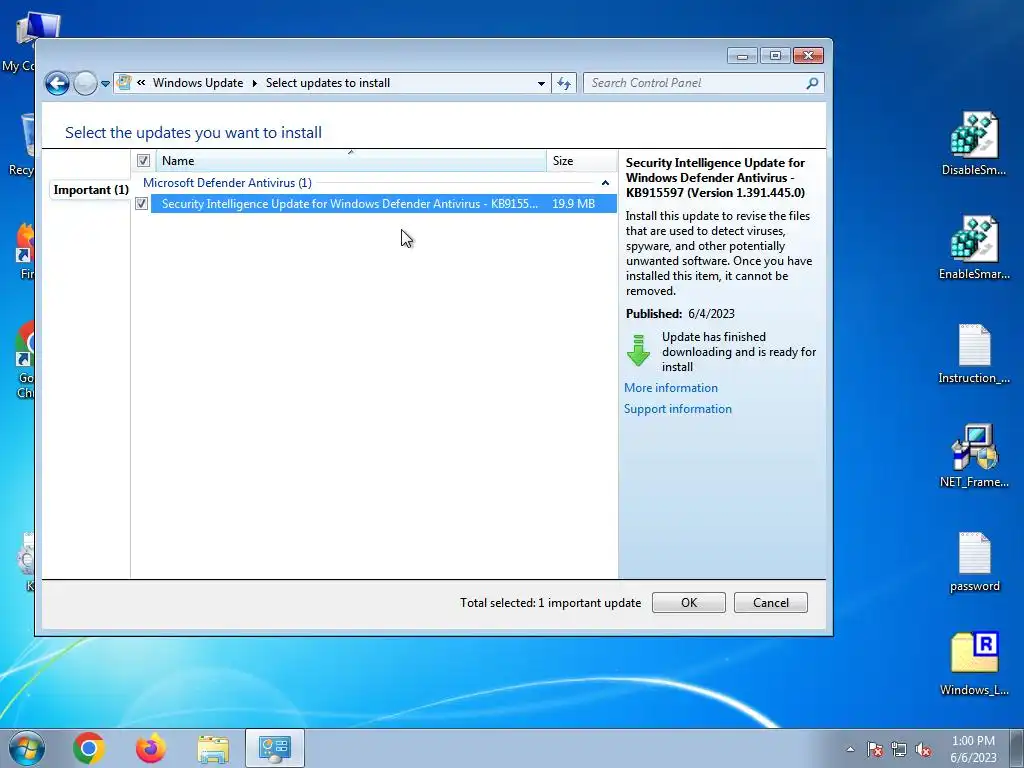Open the More information link
Viewport: 1024px width, 768px height.
(x=671, y=388)
